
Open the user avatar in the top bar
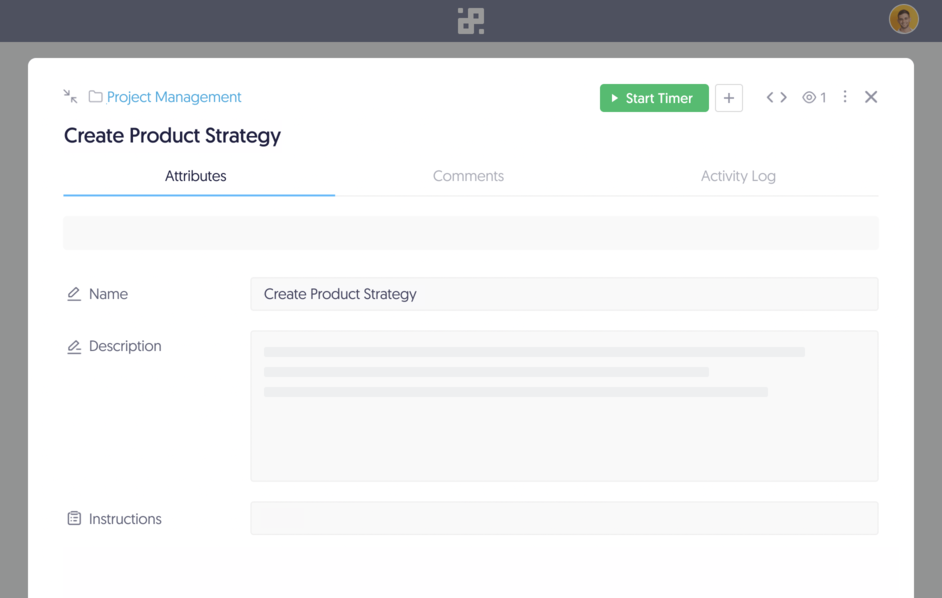pos(903,18)
